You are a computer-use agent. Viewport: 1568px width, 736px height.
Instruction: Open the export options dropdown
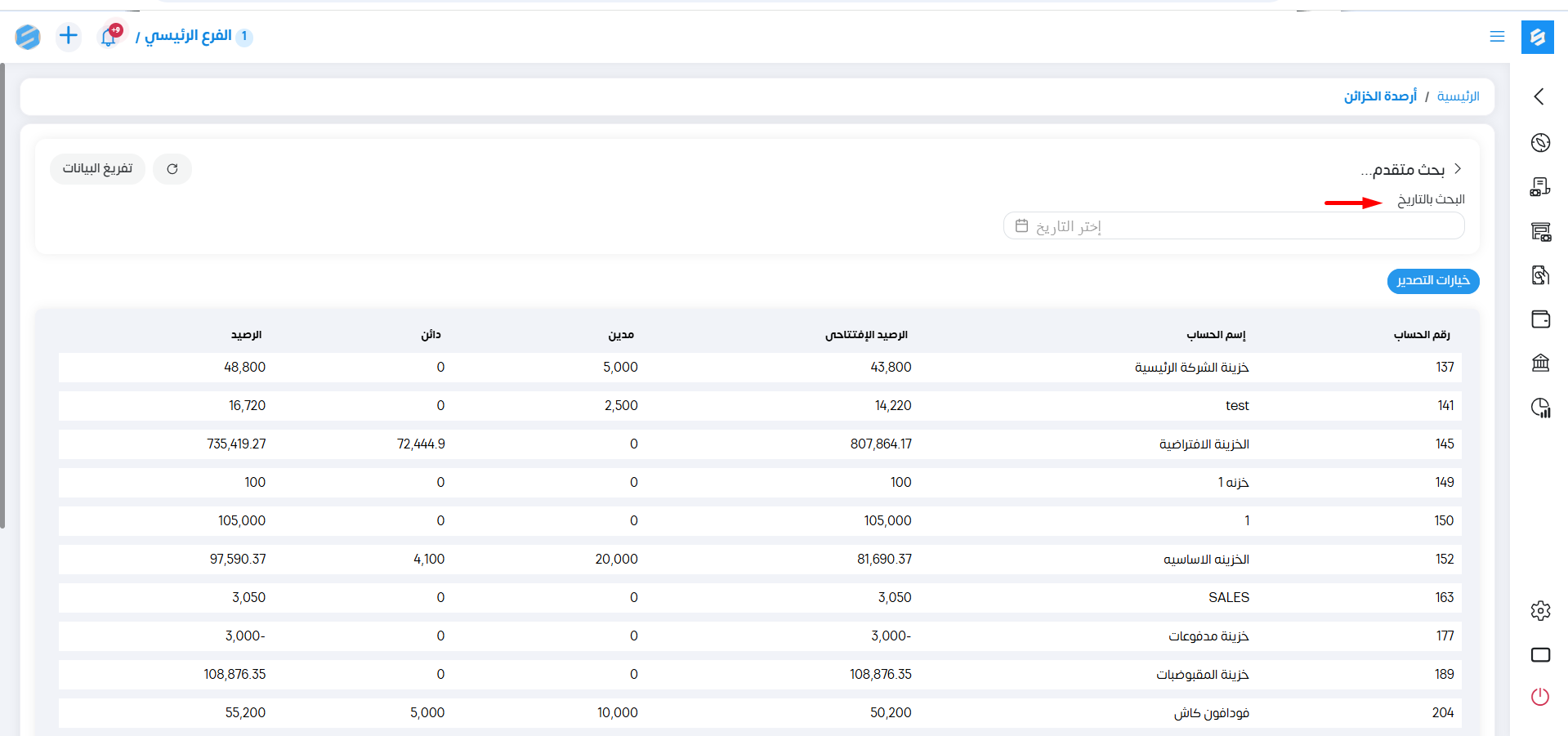pos(1432,281)
